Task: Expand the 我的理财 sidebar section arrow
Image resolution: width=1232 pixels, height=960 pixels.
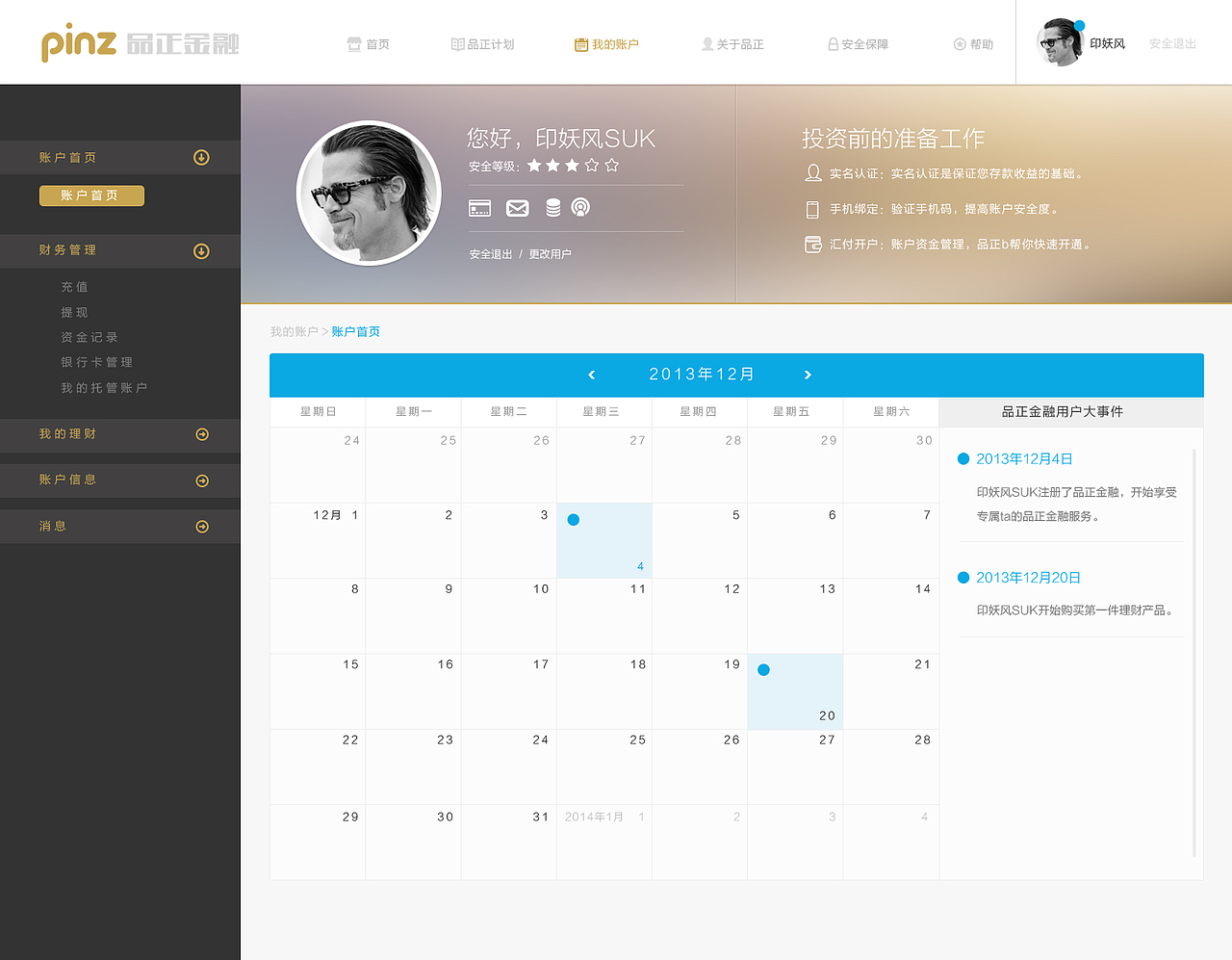Action: point(202,434)
